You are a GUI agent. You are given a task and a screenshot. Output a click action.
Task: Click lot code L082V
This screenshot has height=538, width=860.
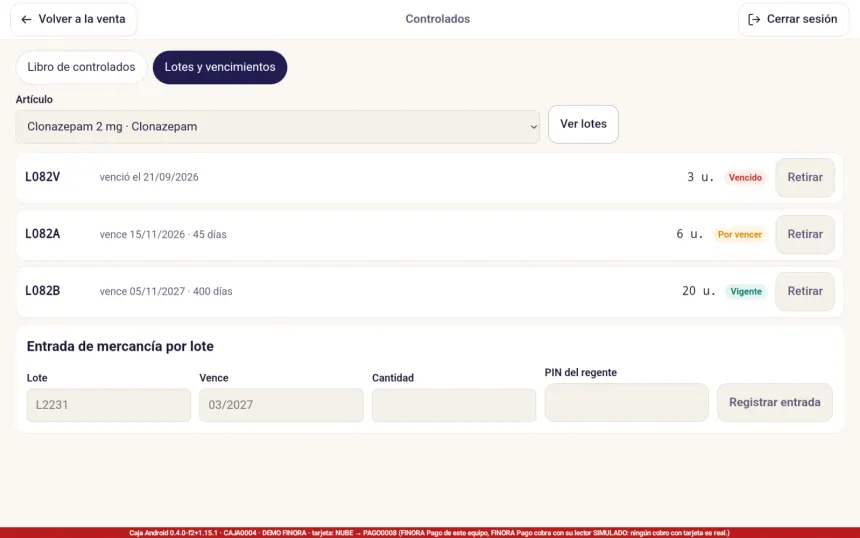pos(43,177)
